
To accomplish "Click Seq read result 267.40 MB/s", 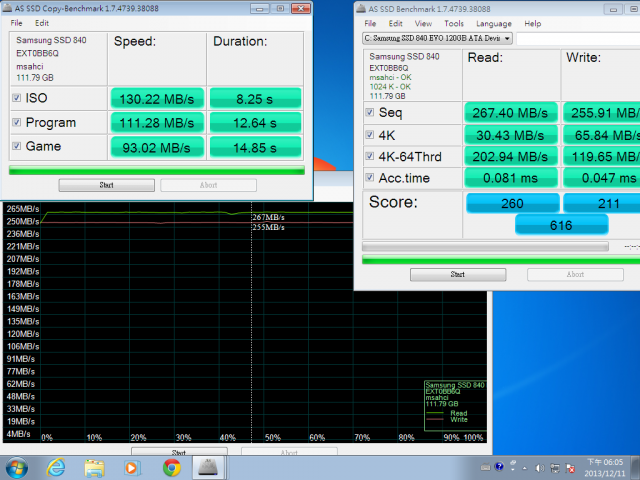I will 511,113.
